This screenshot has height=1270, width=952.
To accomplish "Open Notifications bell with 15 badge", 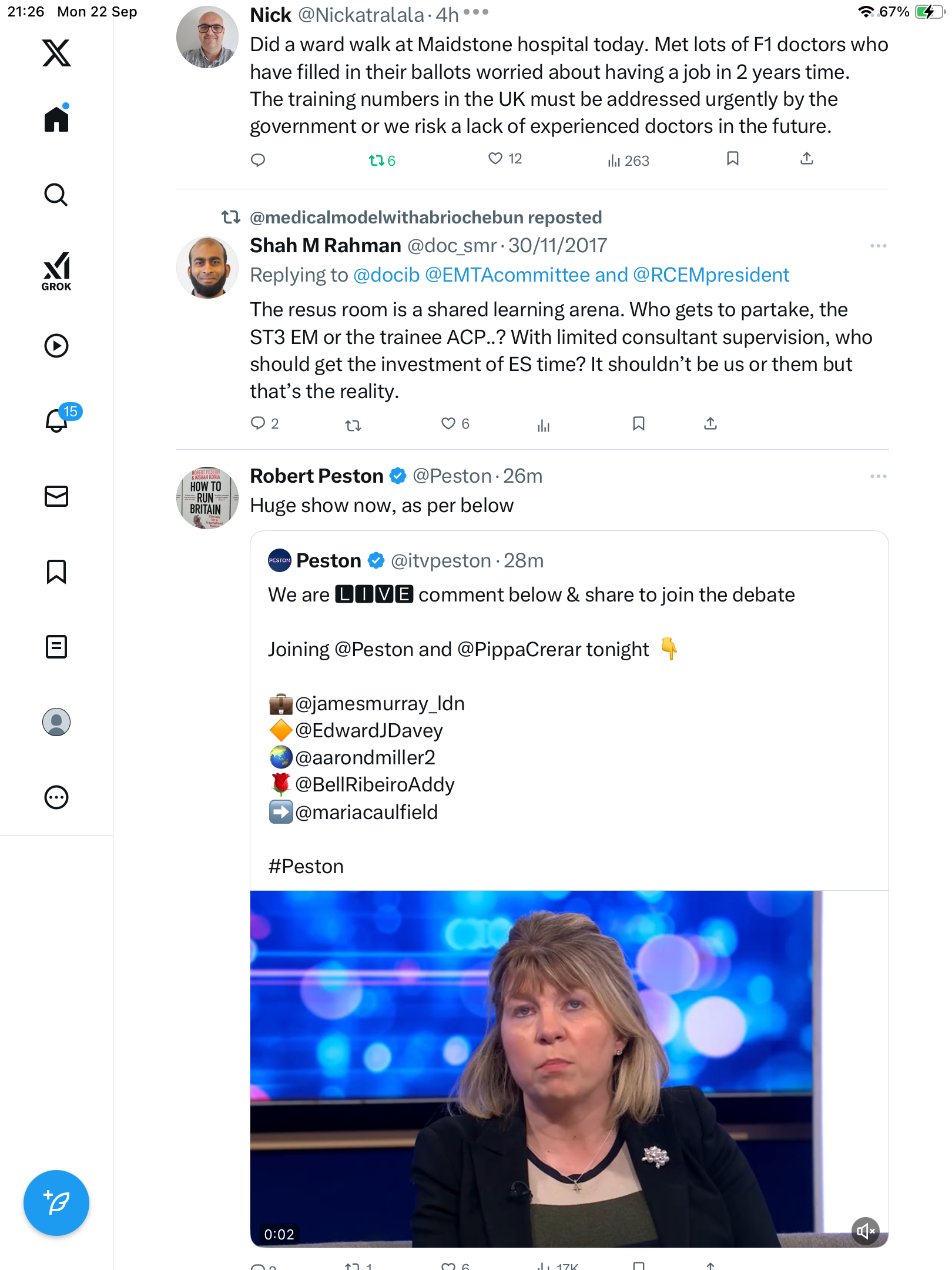I will pyautogui.click(x=57, y=420).
